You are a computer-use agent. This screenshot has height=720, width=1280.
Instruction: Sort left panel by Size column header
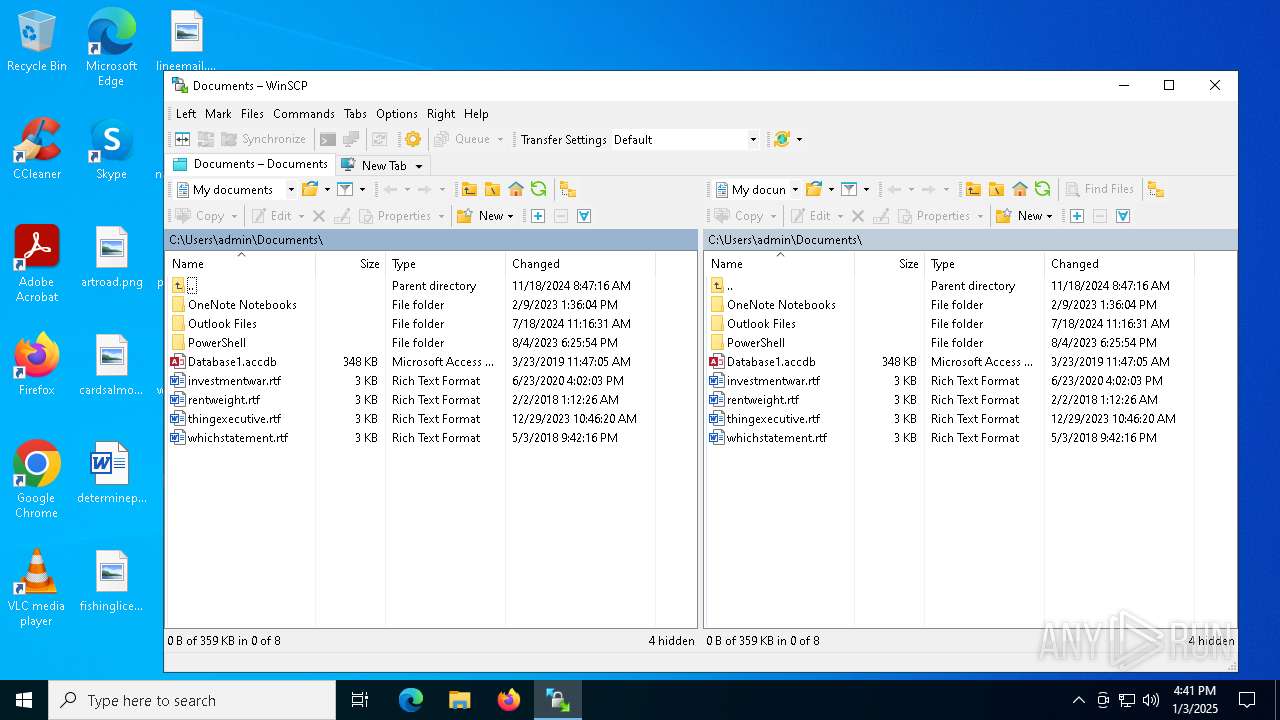350,264
